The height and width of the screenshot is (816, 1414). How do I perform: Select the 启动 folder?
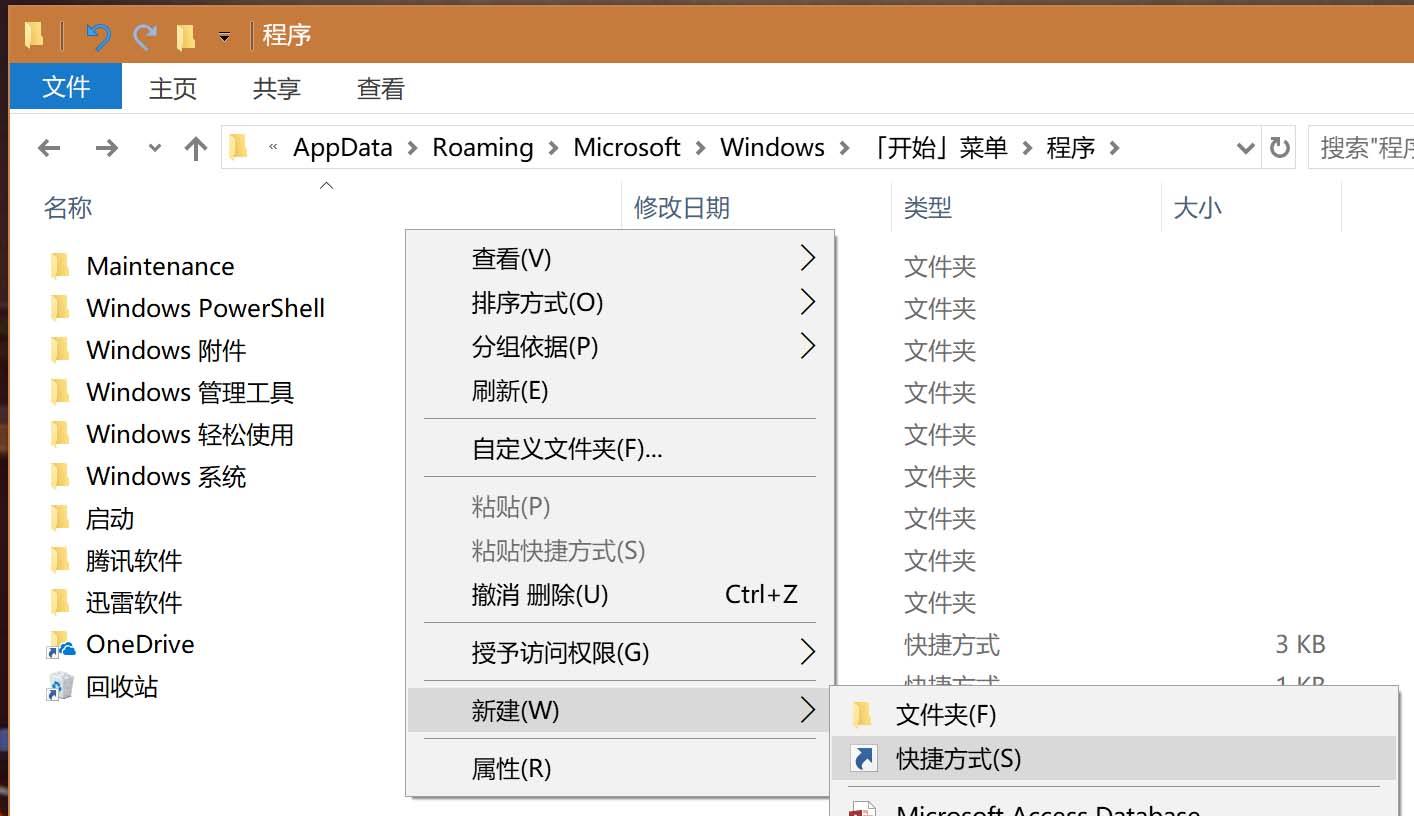(x=110, y=518)
